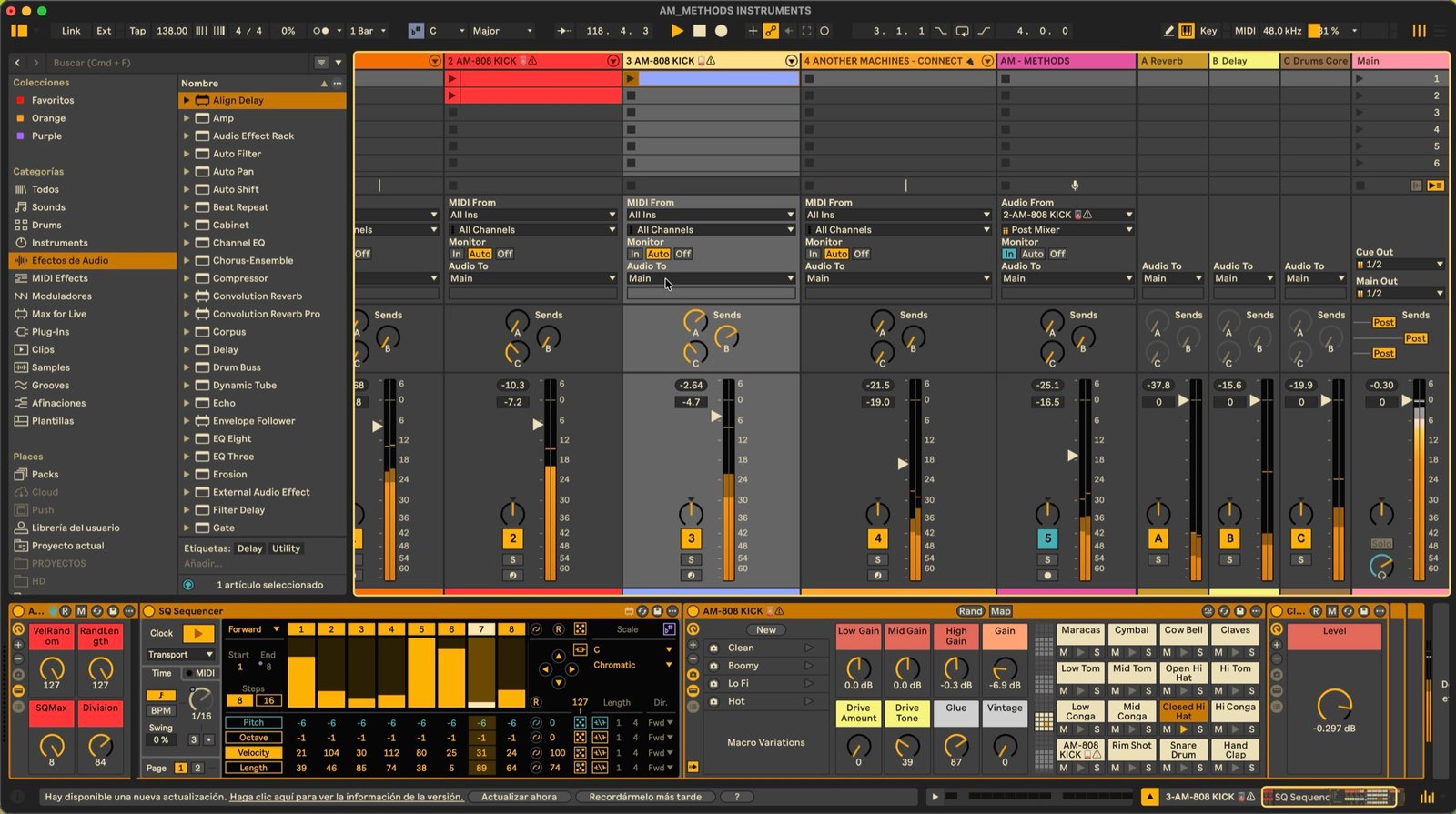
Task: Click the browser filter icon beside search
Action: (x=321, y=63)
